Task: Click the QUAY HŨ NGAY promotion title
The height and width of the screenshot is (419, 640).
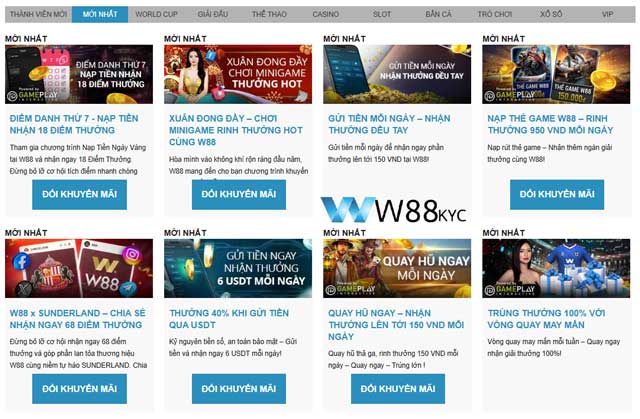Action: [x=388, y=323]
